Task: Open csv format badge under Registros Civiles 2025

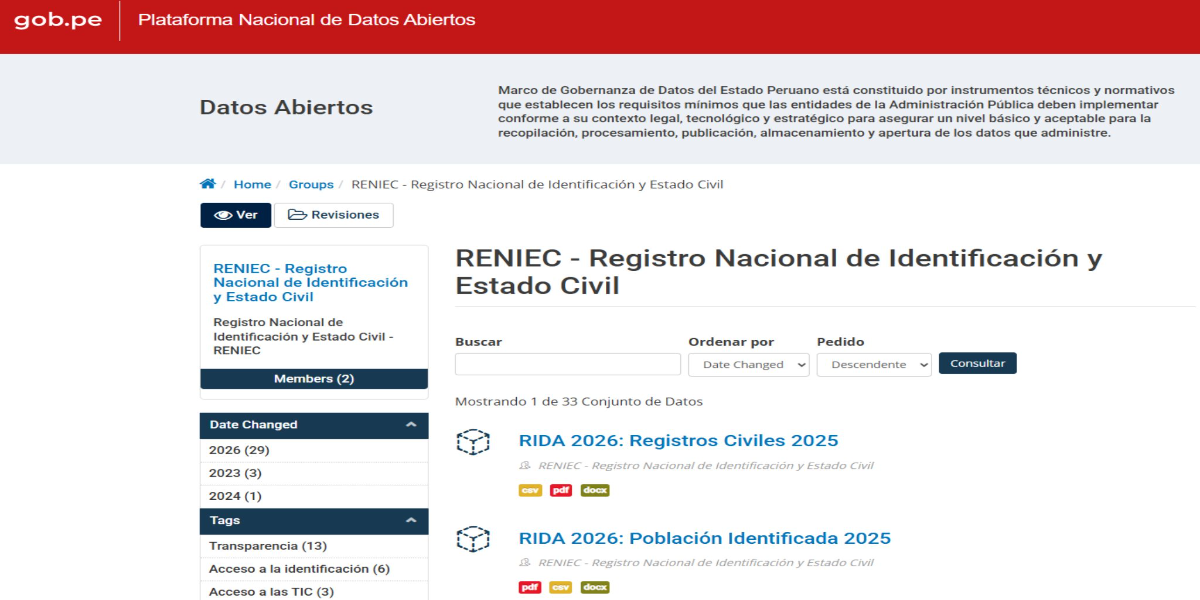Action: tap(531, 490)
